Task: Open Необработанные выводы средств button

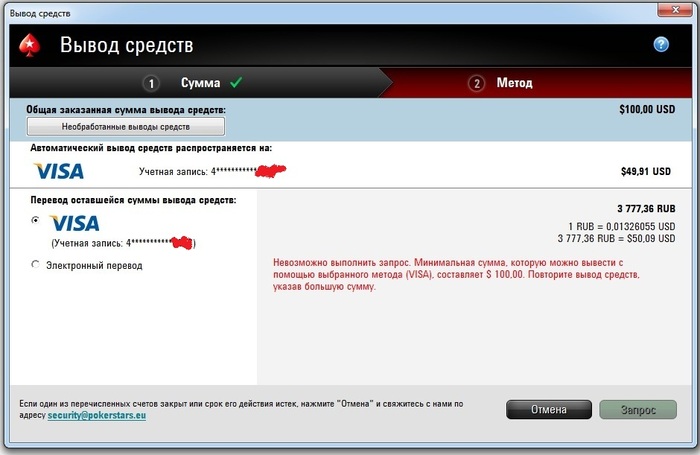Action: (126, 127)
